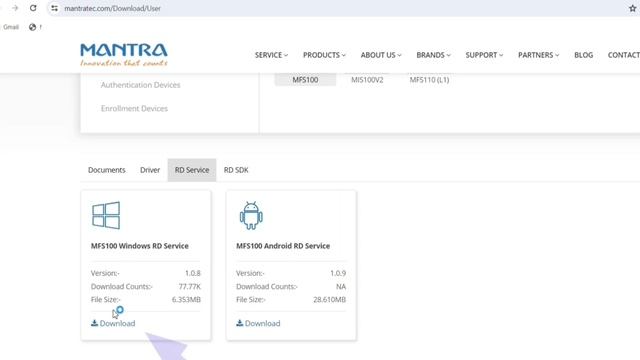Download the MFS100 Android RD Service
640x360 pixels.
258,323
